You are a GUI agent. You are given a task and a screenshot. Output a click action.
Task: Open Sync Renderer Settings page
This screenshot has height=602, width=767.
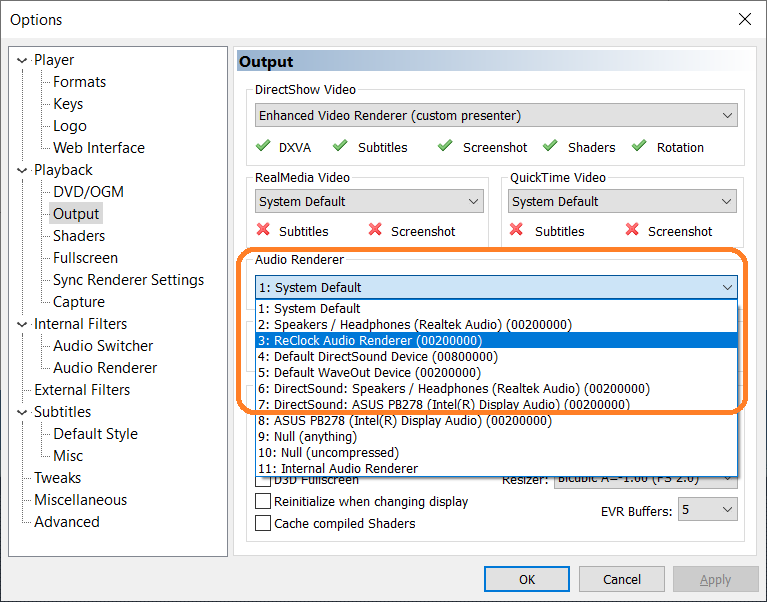tap(128, 280)
